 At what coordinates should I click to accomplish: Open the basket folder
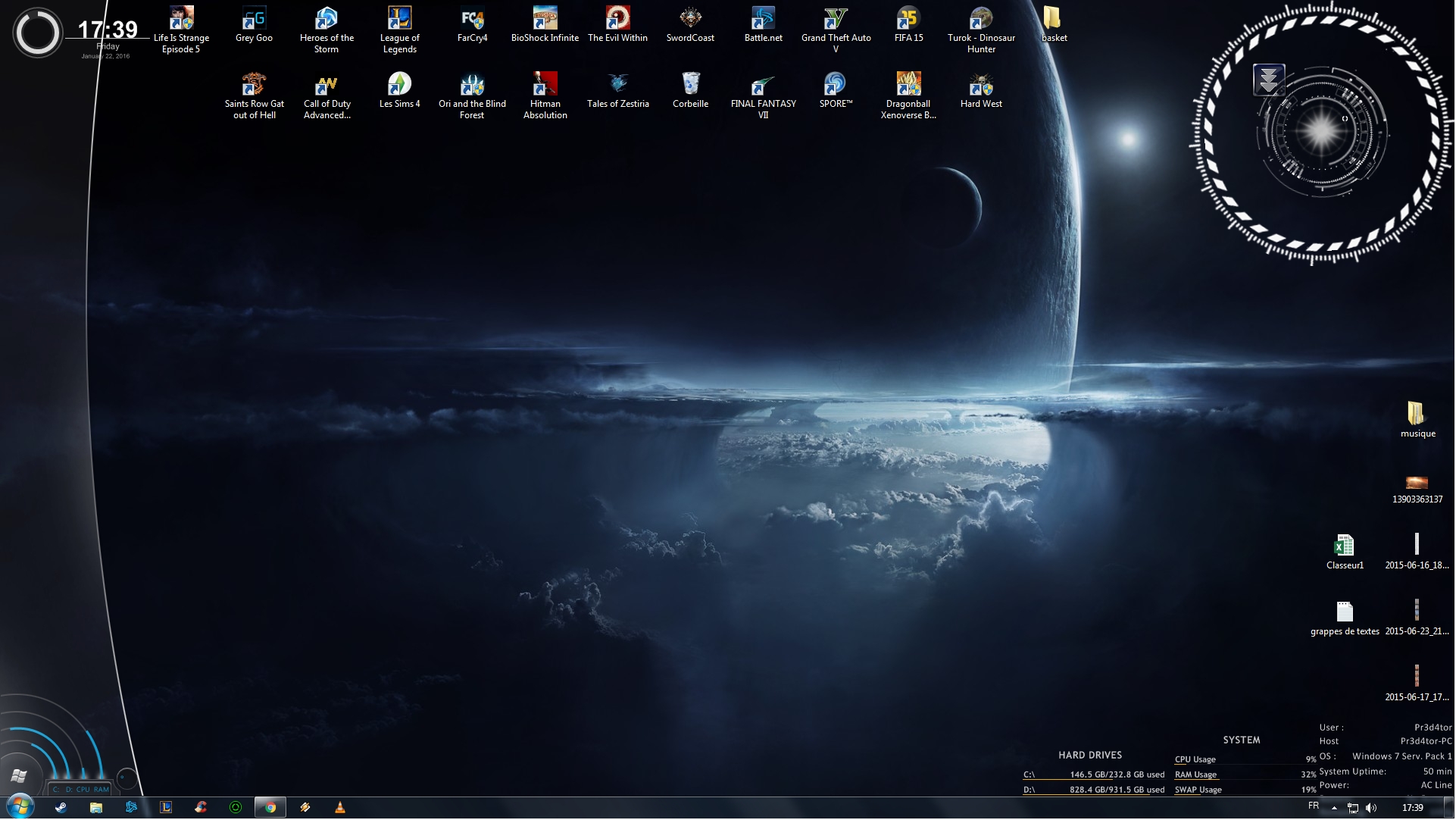pos(1055,25)
